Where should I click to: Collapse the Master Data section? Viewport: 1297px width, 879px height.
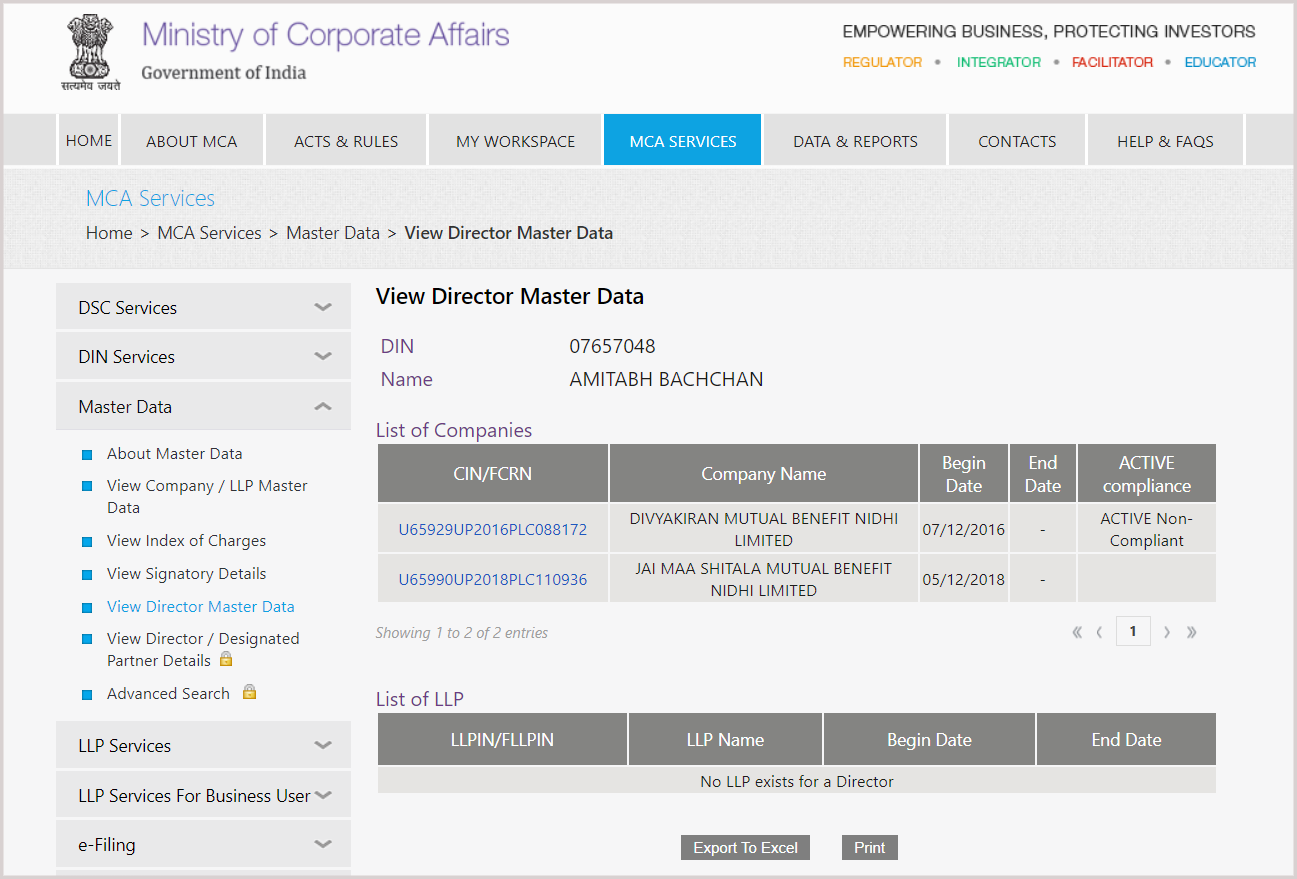coord(203,406)
